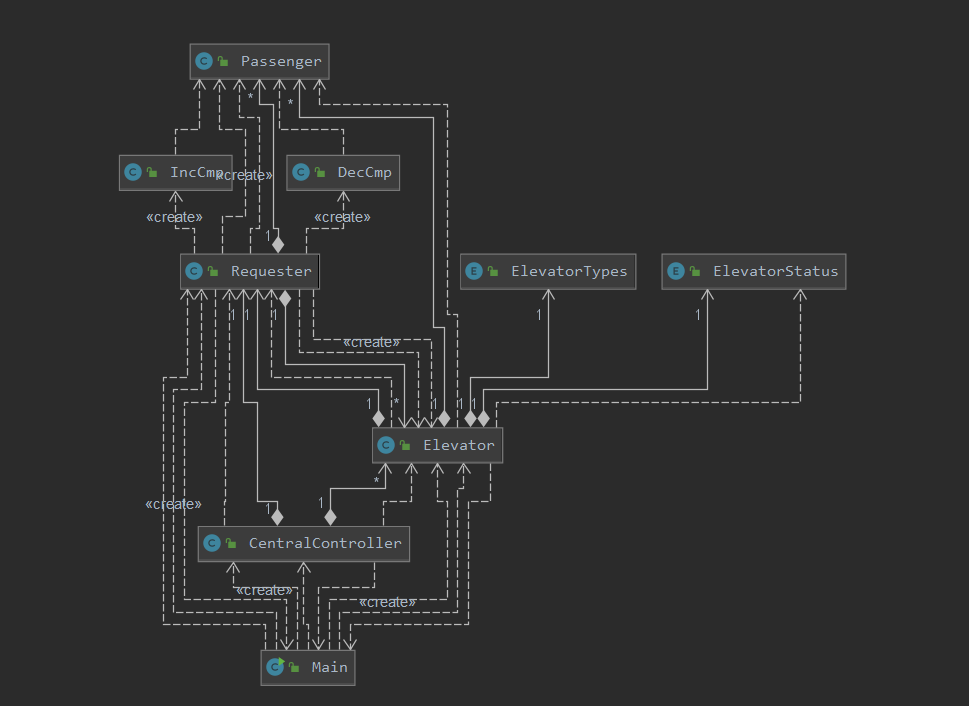This screenshot has height=706, width=969.
Task: Click the enum icon on ElevatorTypes node
Action: [474, 271]
